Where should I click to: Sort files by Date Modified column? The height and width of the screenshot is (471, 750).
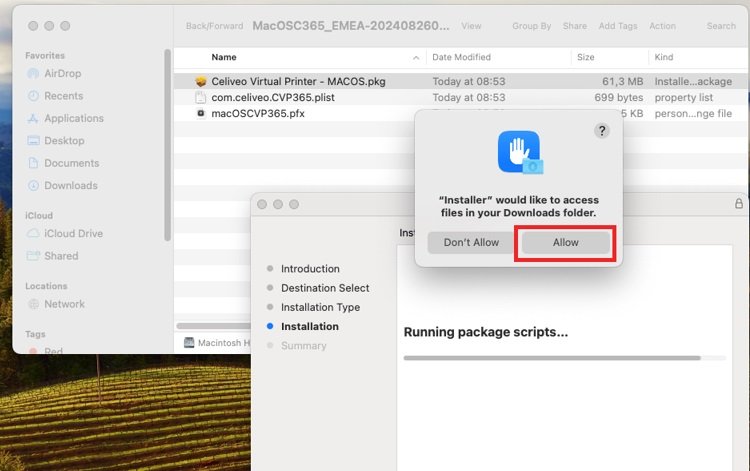tap(461, 57)
